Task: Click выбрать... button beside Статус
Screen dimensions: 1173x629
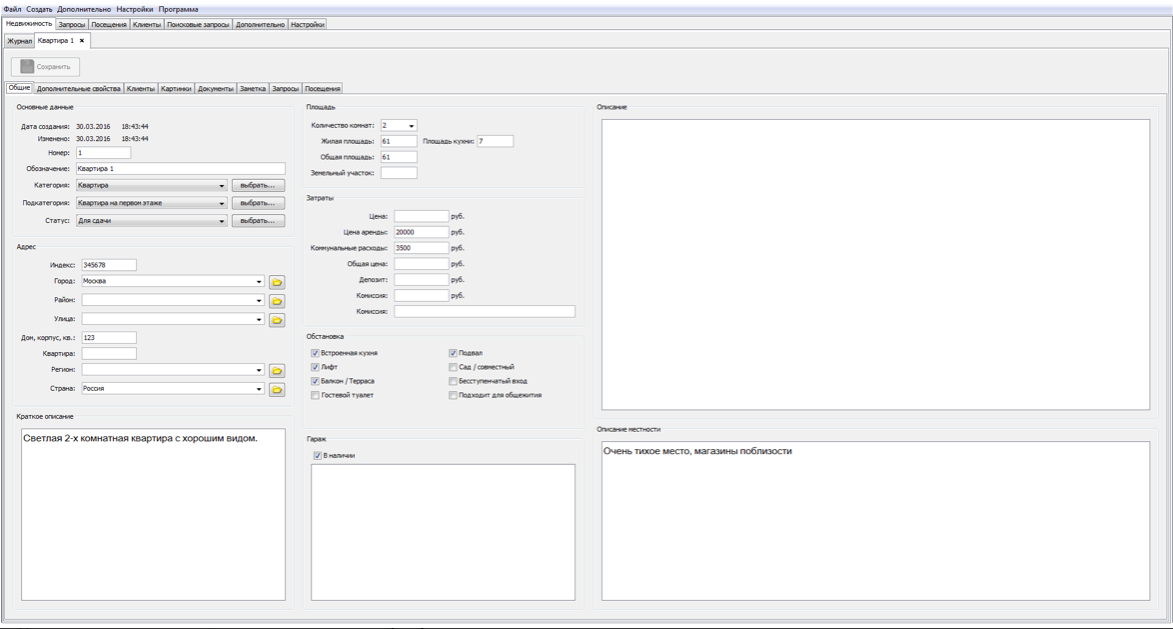Action: click(x=258, y=221)
